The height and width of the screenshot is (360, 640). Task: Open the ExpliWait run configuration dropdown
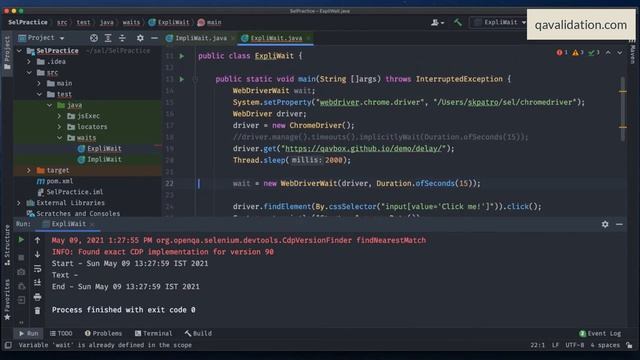click(x=499, y=22)
